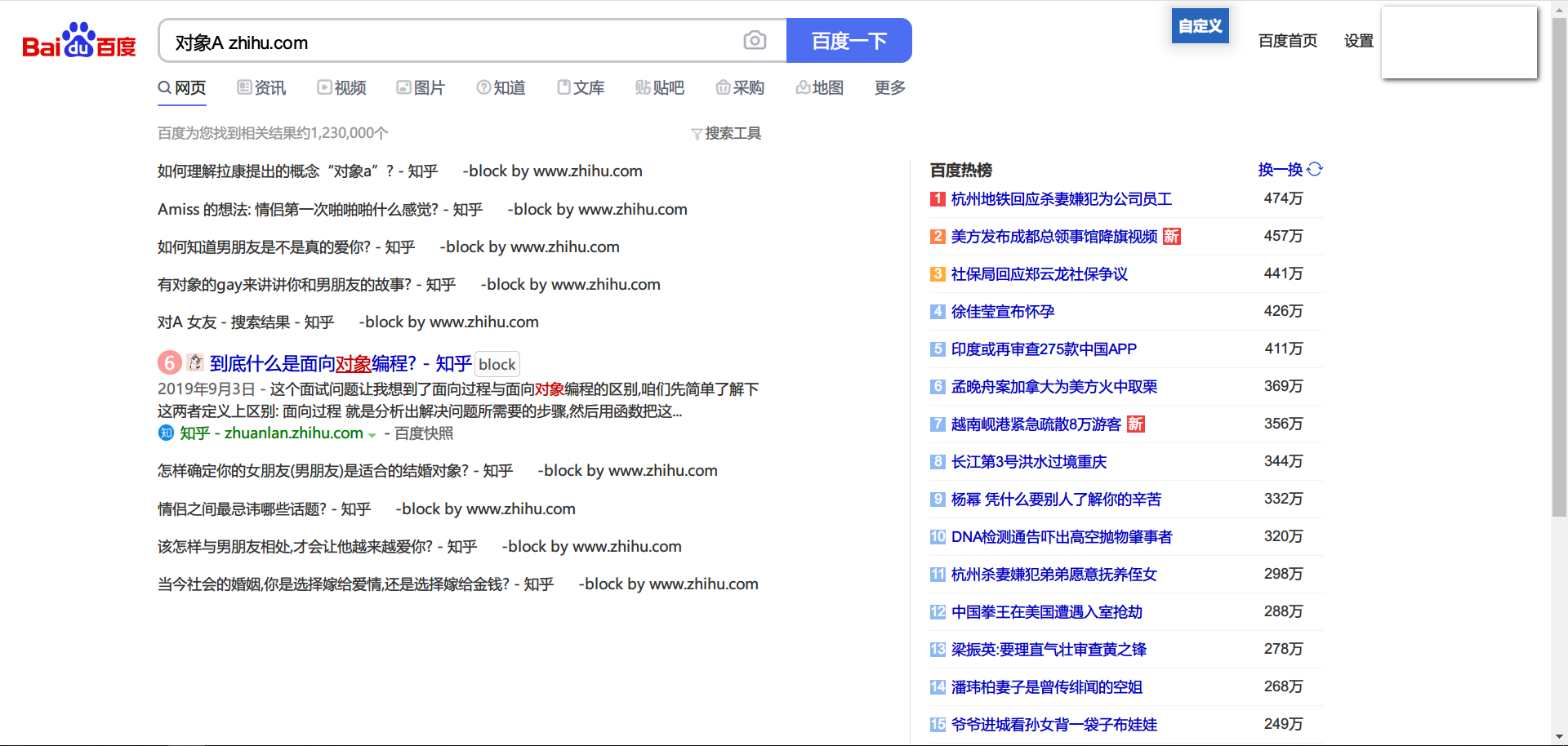Click the camera image search icon
This screenshot has width=1568, height=746.
[x=755, y=41]
